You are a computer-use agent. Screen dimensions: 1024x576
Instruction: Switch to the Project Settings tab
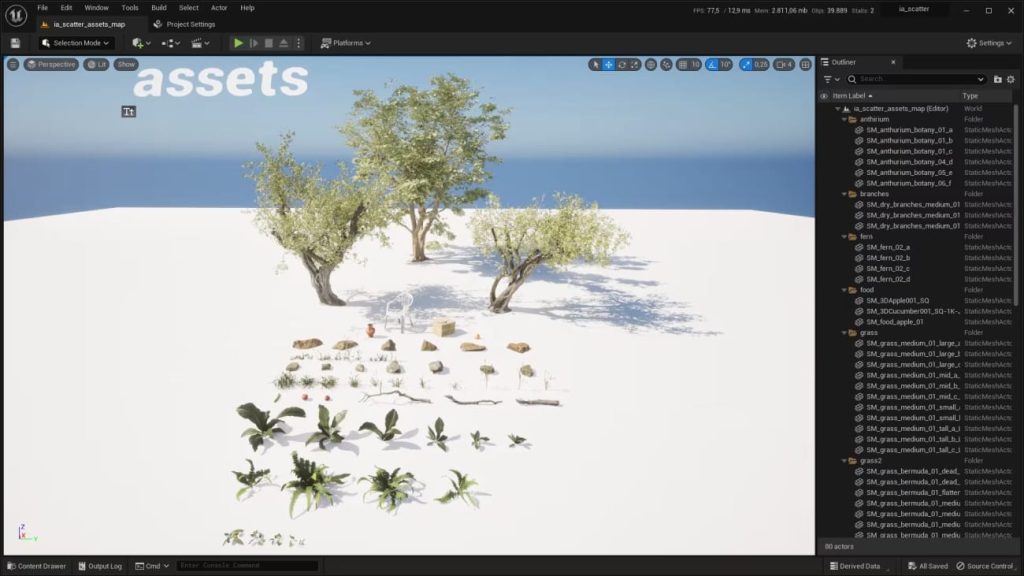191,24
